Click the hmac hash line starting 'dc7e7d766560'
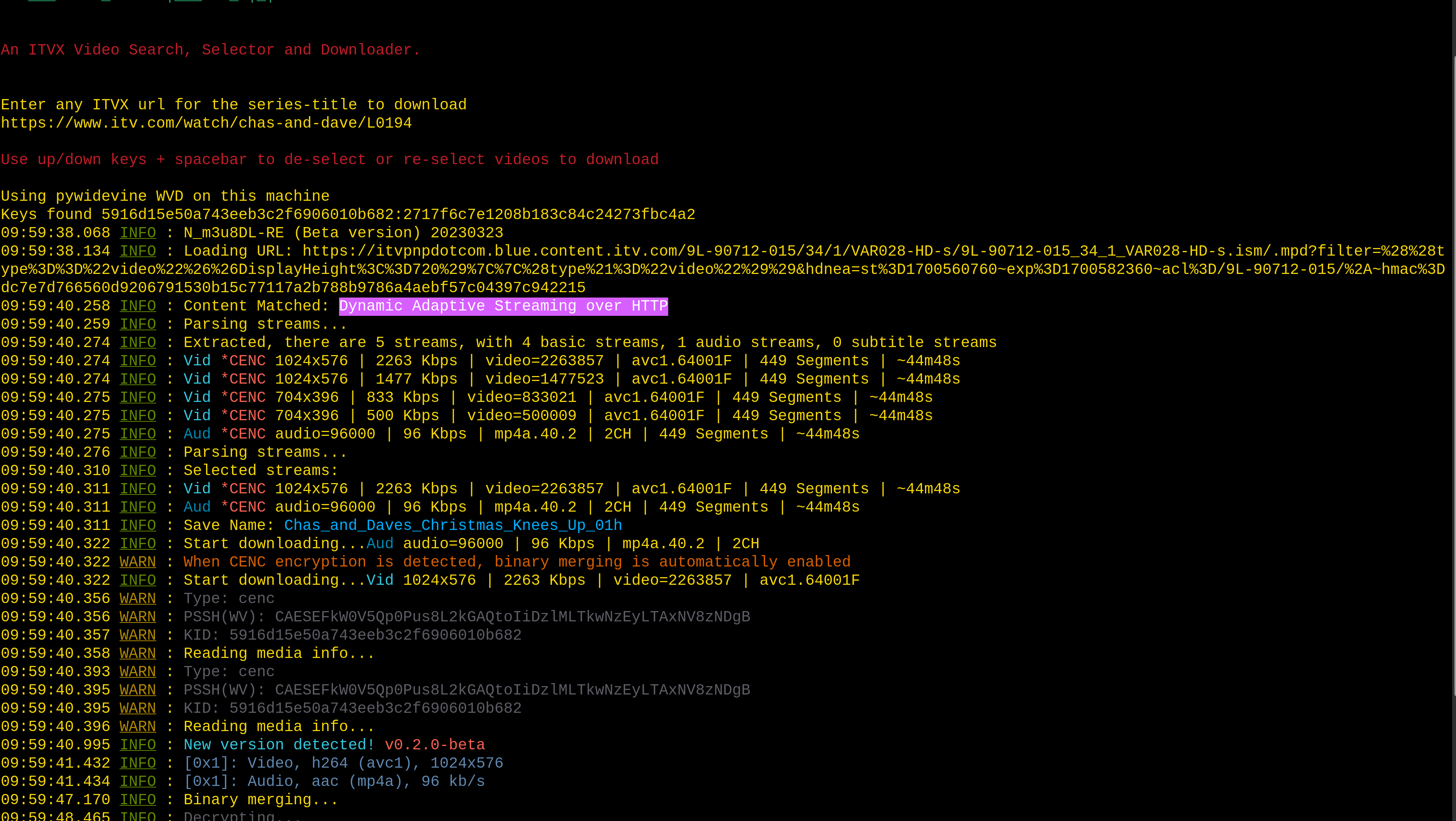The image size is (1456, 821). pos(293,288)
